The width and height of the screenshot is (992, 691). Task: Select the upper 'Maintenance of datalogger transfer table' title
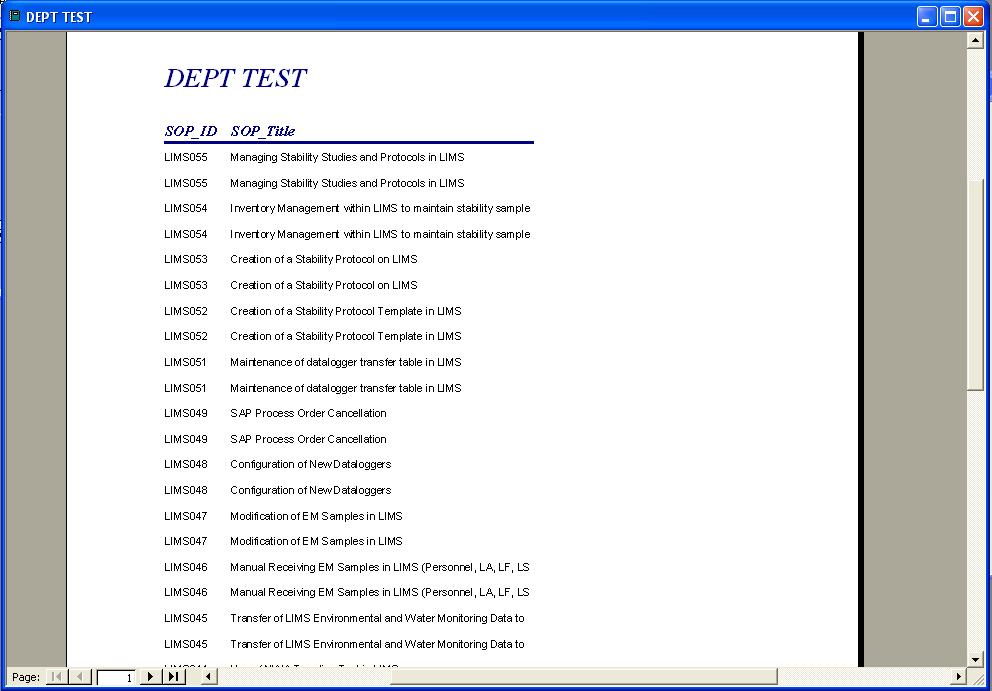tap(346, 362)
